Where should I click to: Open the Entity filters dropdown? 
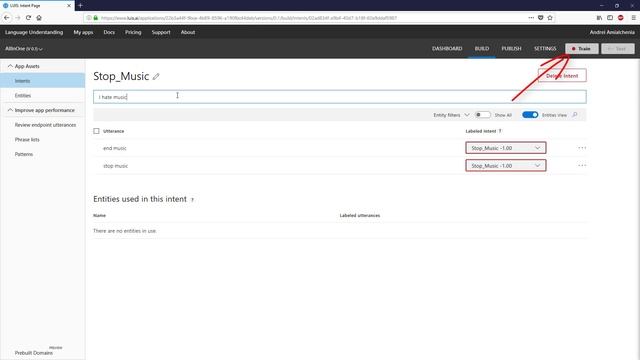click(x=451, y=115)
